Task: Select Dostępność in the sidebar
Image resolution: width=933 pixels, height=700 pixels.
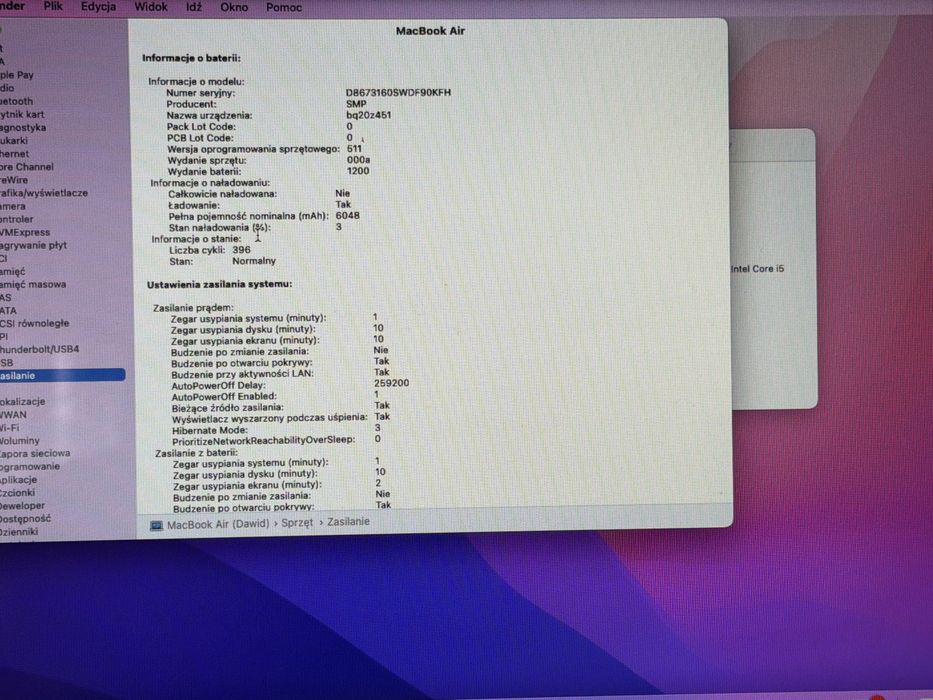Action: click(26, 519)
